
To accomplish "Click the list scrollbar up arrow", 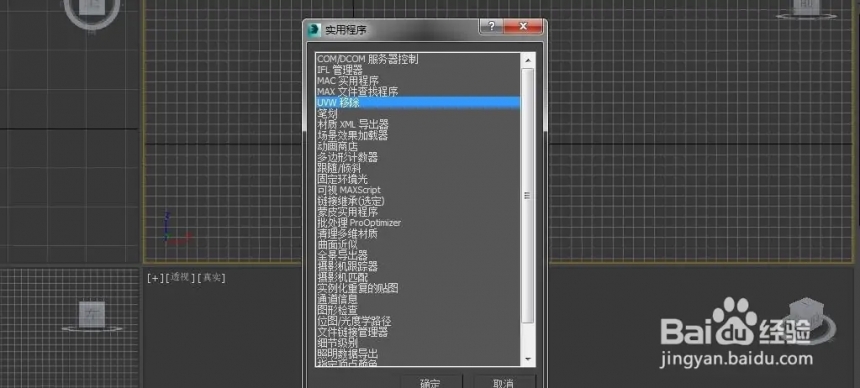I will pos(528,60).
